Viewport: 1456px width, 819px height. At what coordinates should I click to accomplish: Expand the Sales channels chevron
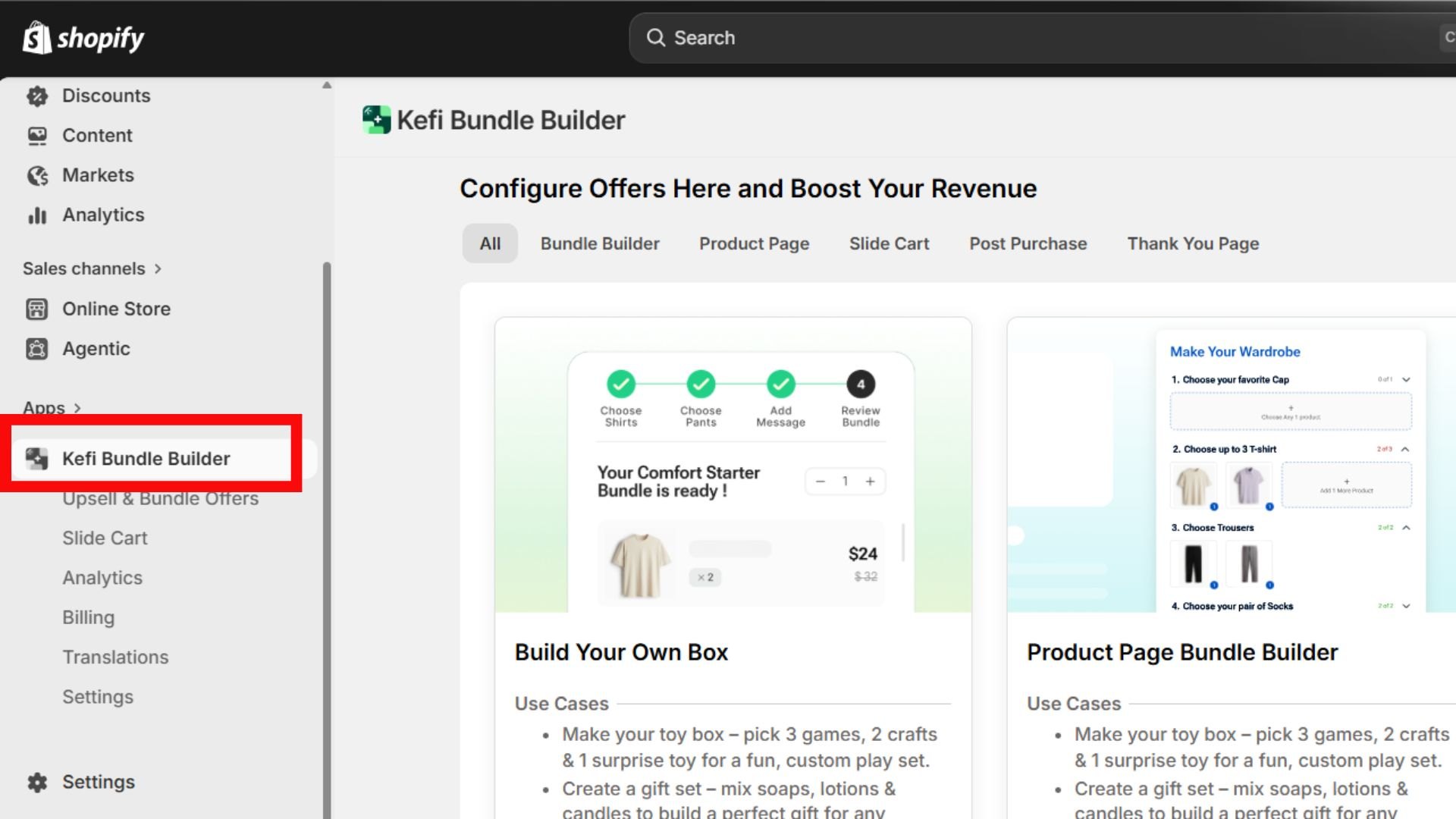pyautogui.click(x=158, y=268)
